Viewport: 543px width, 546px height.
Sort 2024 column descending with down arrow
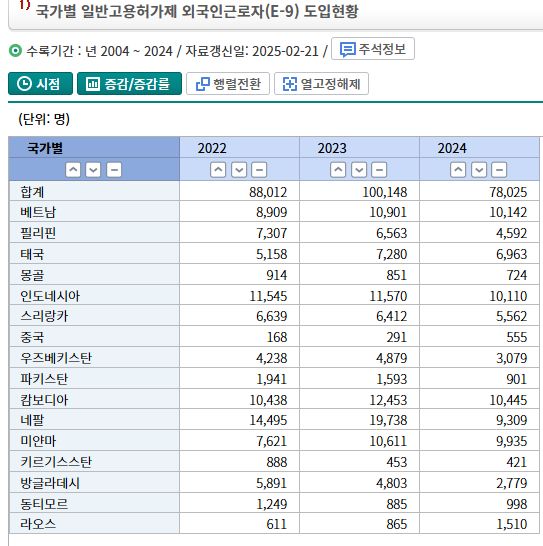[479, 170]
